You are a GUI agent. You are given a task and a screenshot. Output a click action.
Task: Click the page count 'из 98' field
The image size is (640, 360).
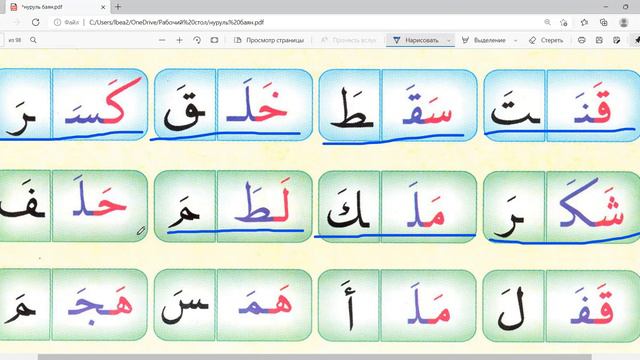point(15,40)
